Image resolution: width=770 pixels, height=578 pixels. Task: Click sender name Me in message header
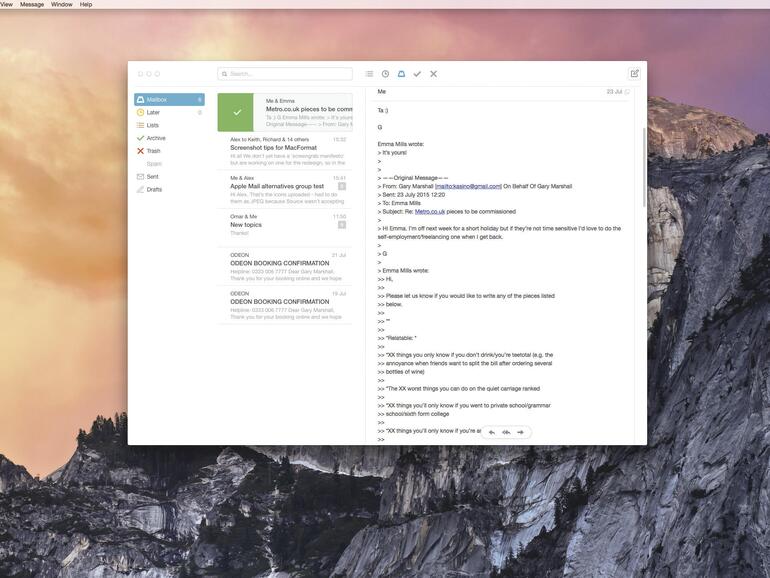pos(382,92)
